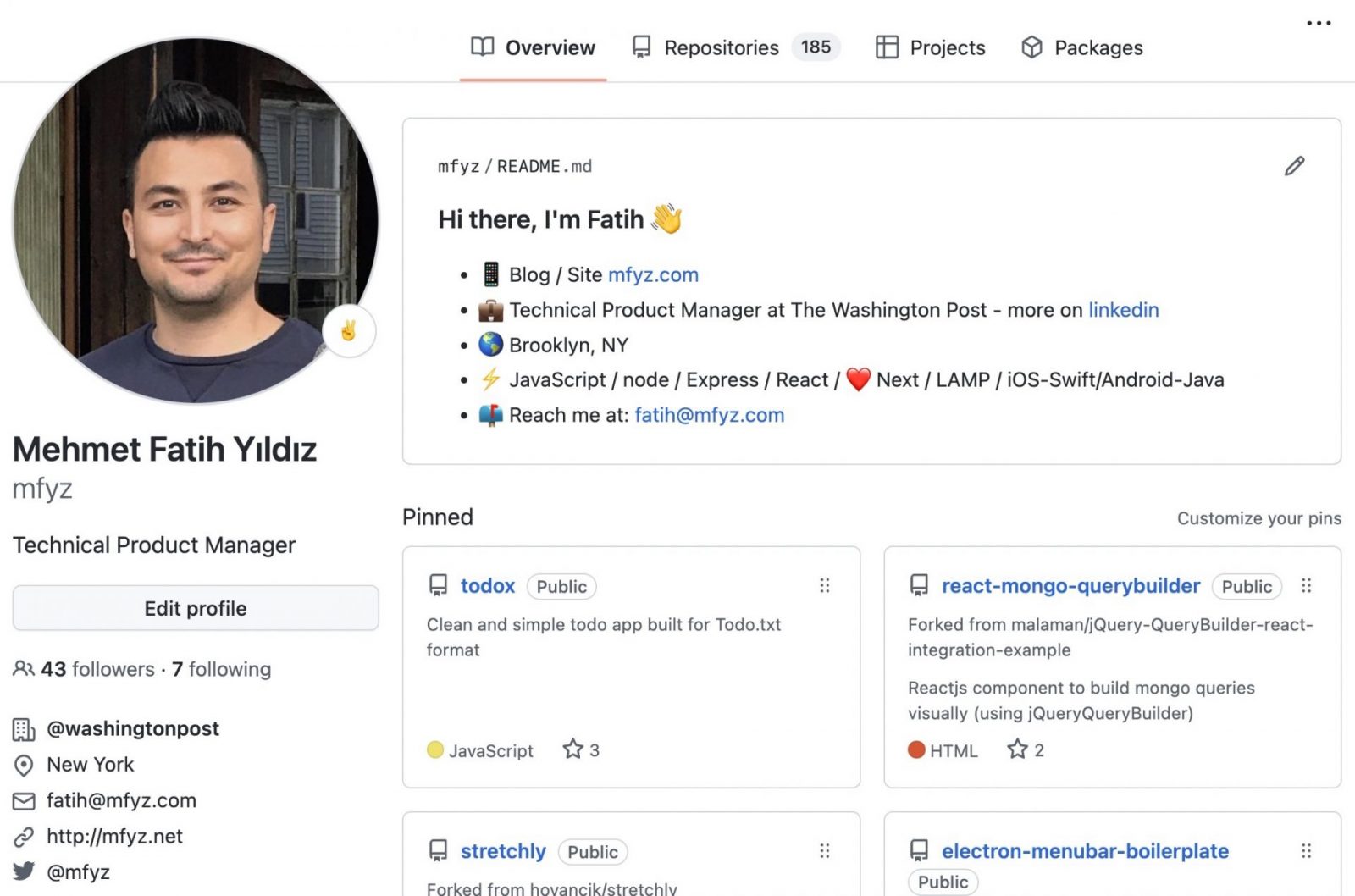View the 43 followers list
This screenshot has width=1355, height=896.
pos(97,669)
